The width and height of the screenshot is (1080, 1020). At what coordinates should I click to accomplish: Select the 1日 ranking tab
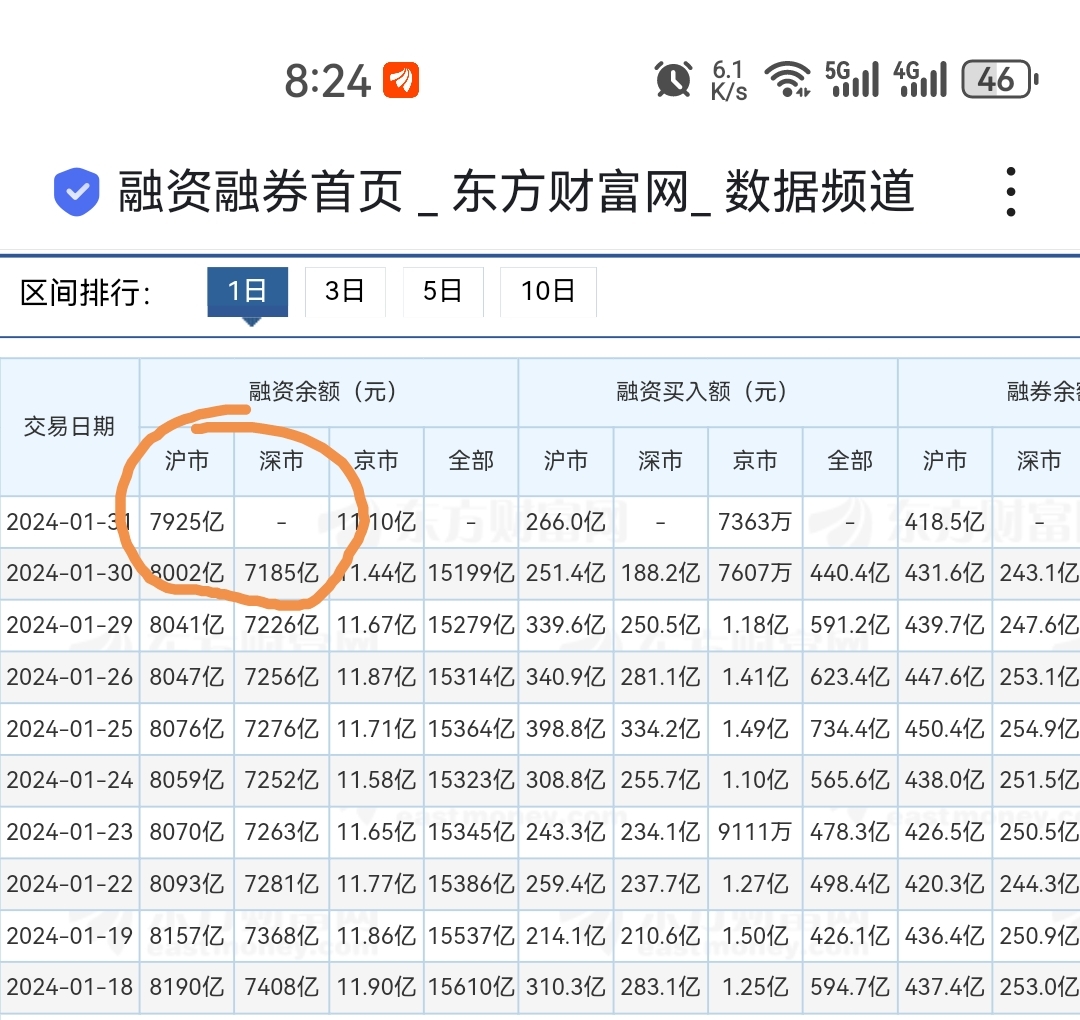tap(247, 291)
